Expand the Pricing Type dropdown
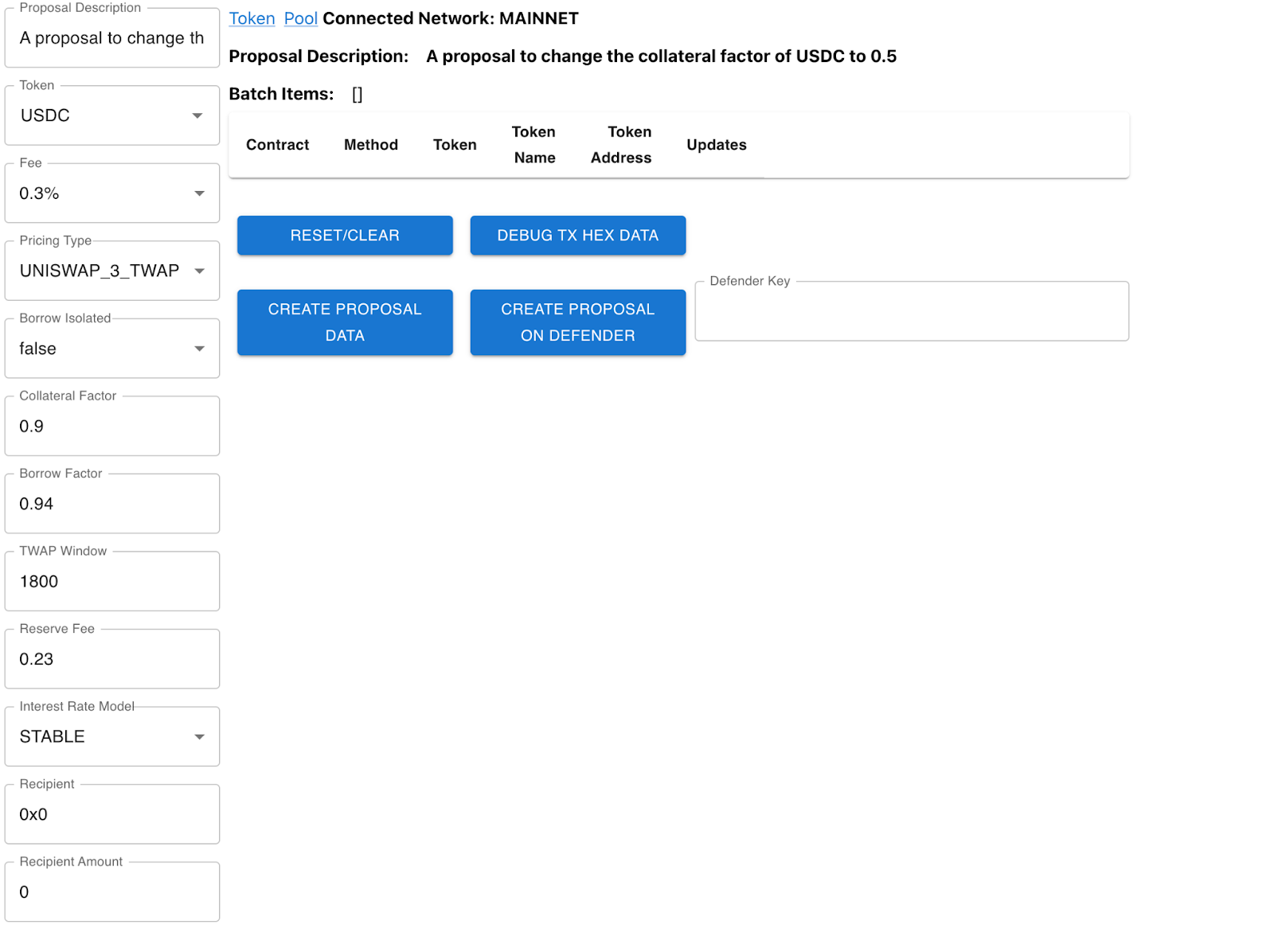The height and width of the screenshot is (952, 1274). tap(112, 271)
